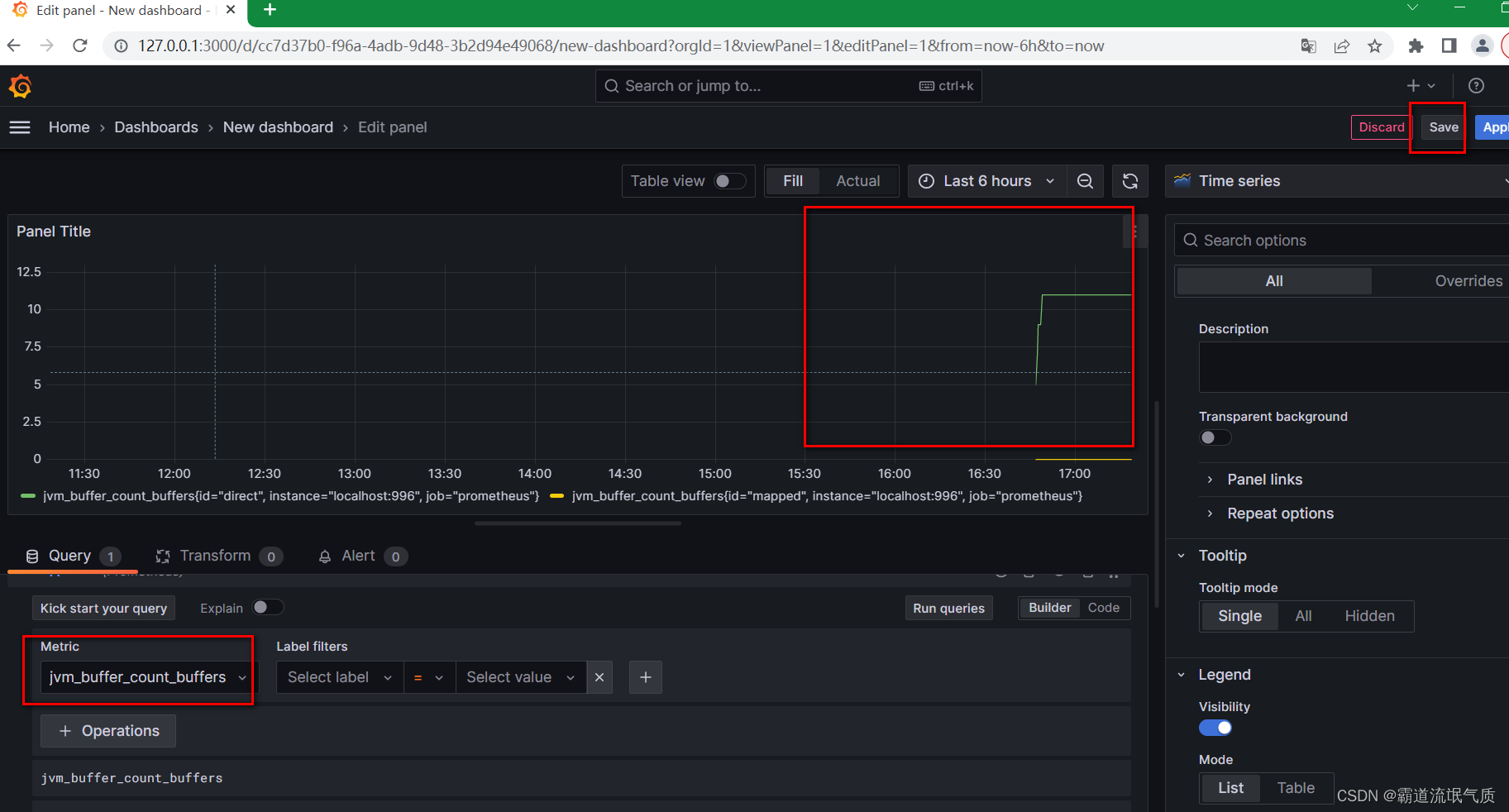Open the browser profile avatar
This screenshot has height=812, width=1509.
point(1483,45)
